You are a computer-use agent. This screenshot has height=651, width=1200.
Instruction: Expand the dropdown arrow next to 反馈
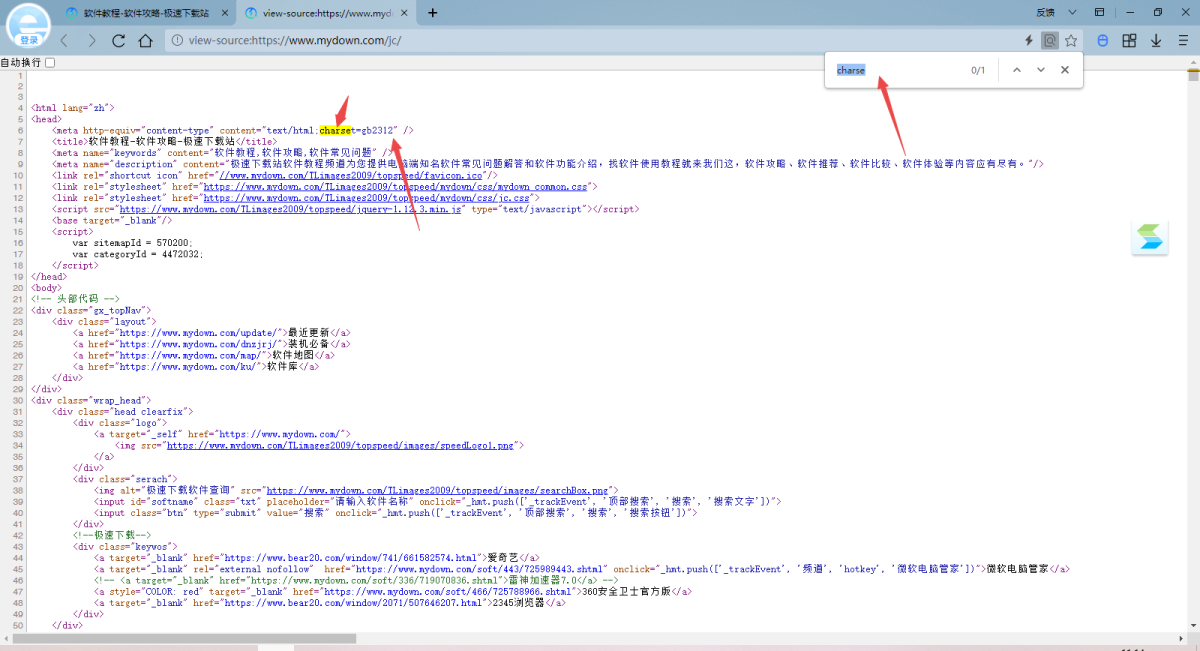1072,13
